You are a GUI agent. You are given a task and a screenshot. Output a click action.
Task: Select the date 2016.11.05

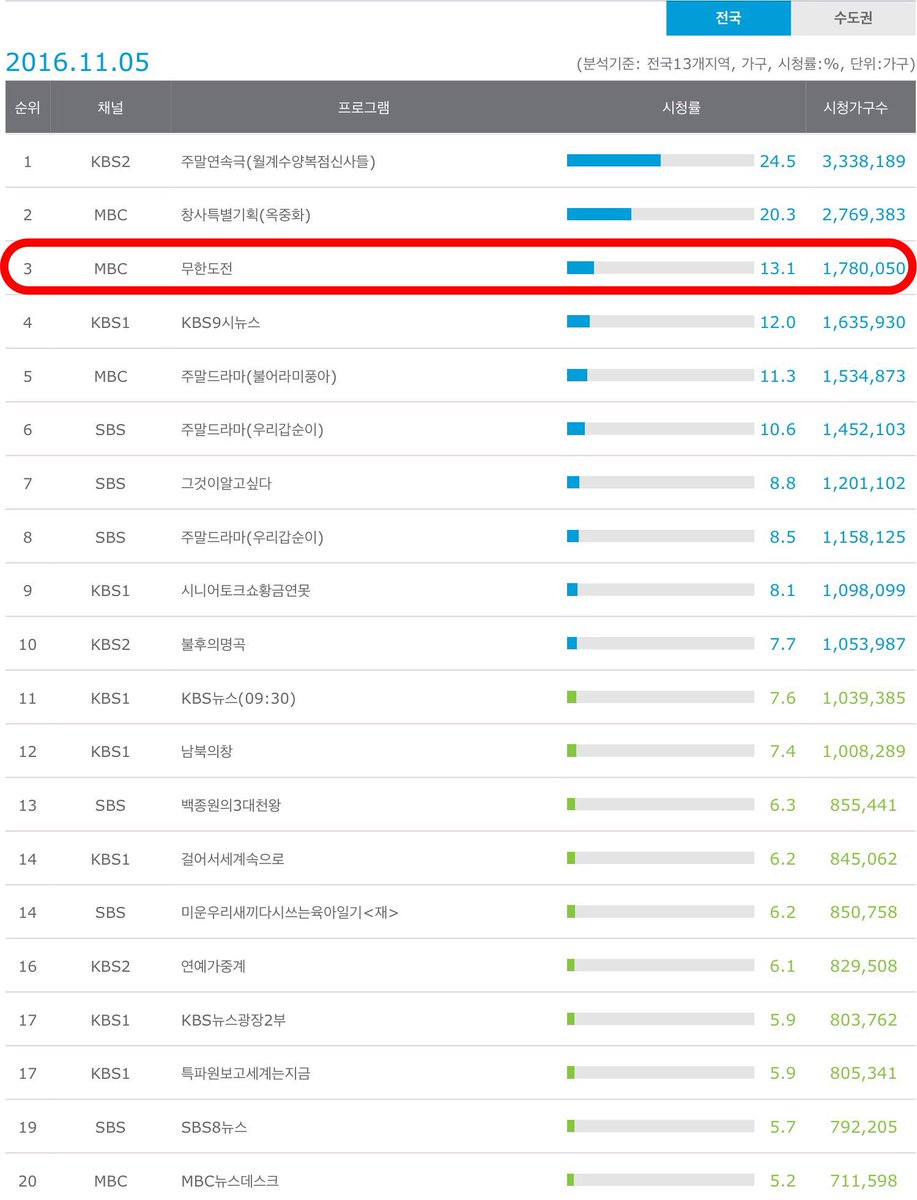click(x=77, y=62)
